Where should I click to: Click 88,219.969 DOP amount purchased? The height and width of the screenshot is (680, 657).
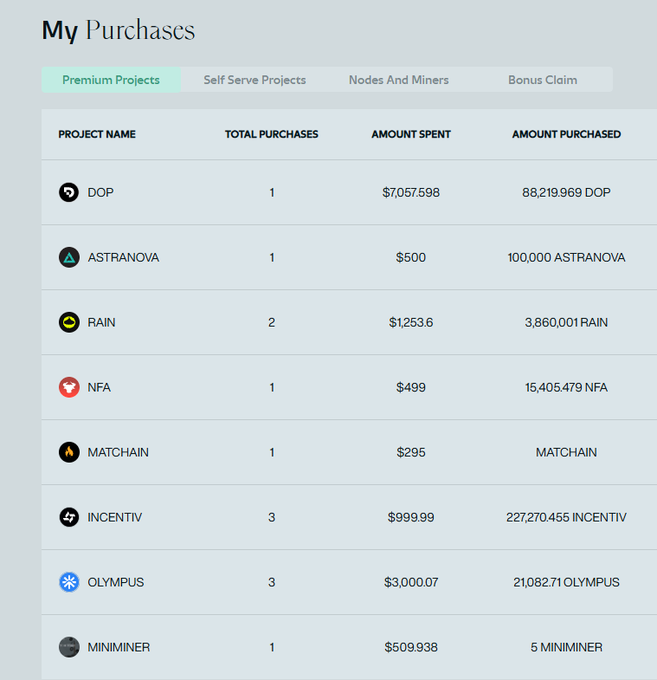[x=566, y=193]
